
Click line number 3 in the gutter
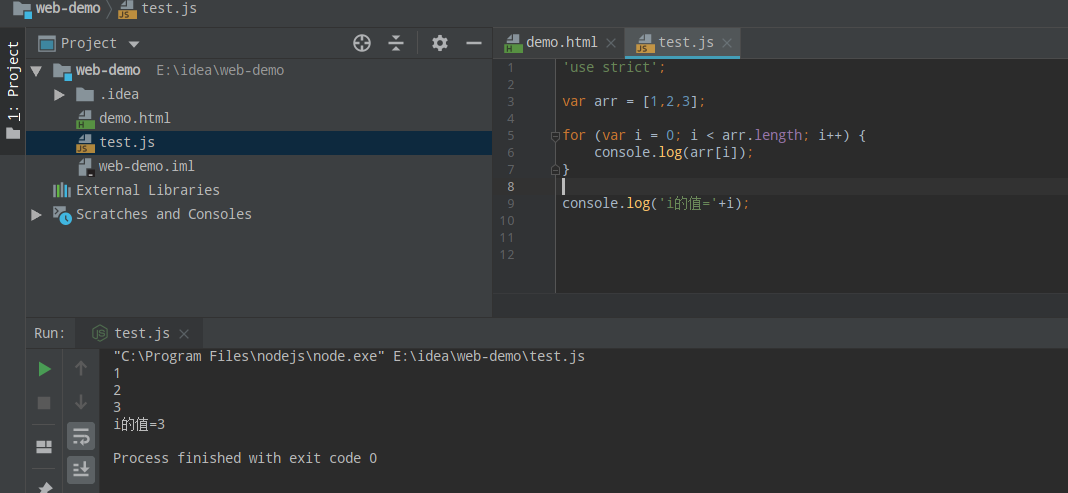pos(510,101)
